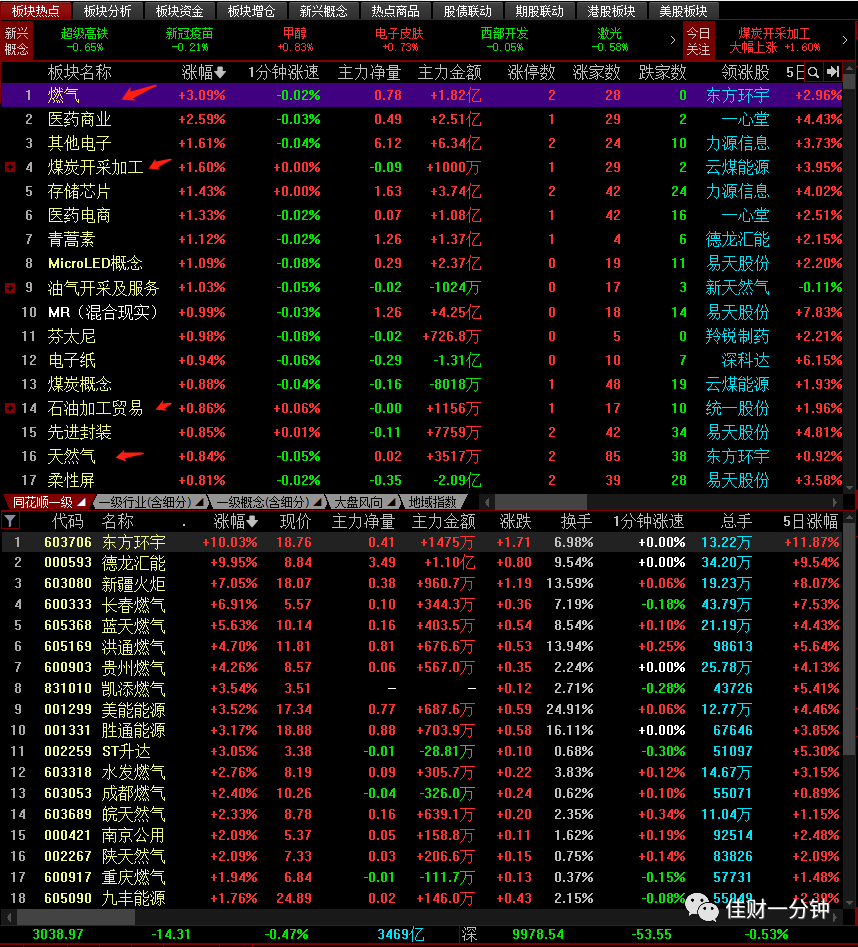Open the 同花顺一级 tab dropdown triangle
This screenshot has width=858, height=947.
(82, 502)
